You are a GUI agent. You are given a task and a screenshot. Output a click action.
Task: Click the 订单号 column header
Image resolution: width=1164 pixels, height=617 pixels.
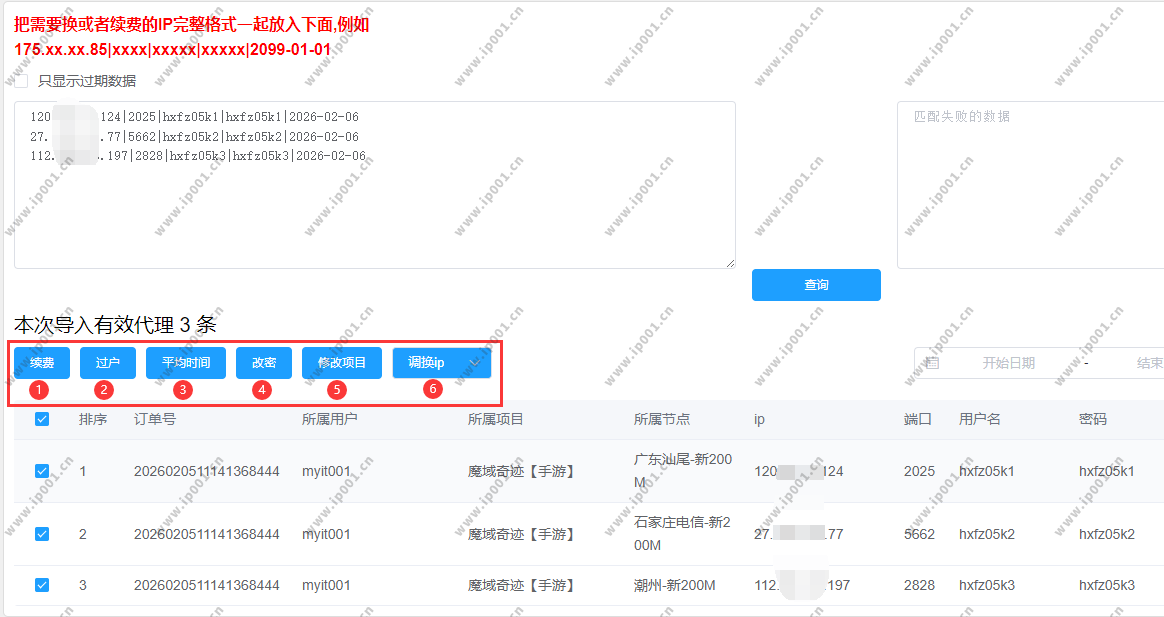155,419
